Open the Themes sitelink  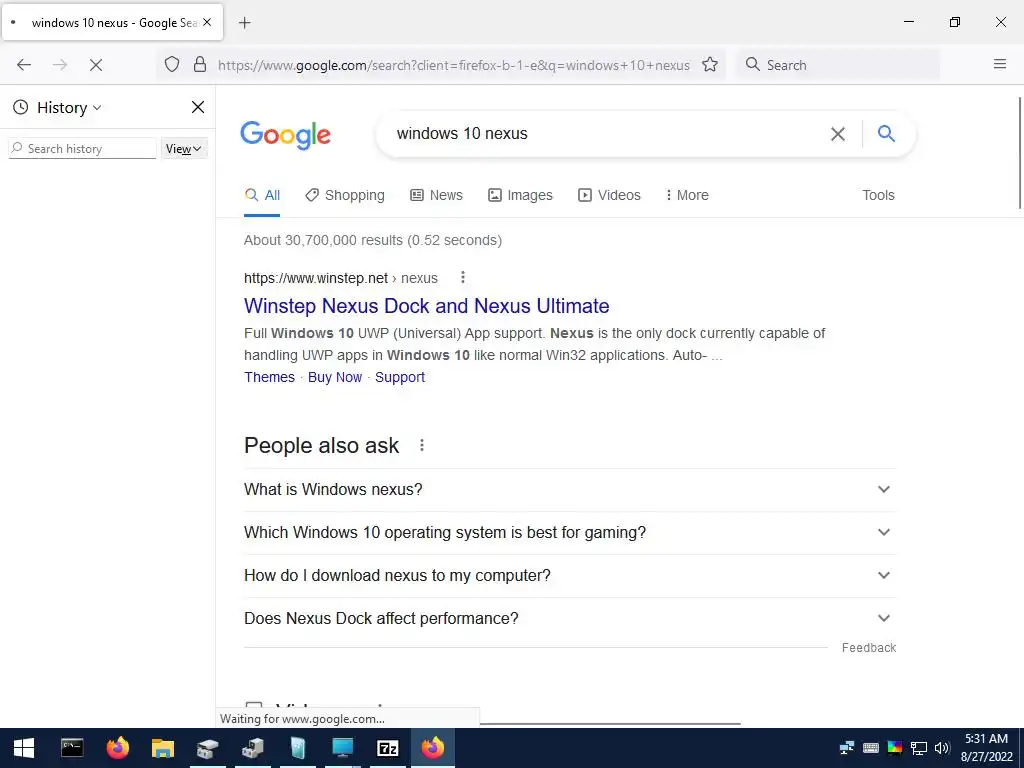point(270,377)
